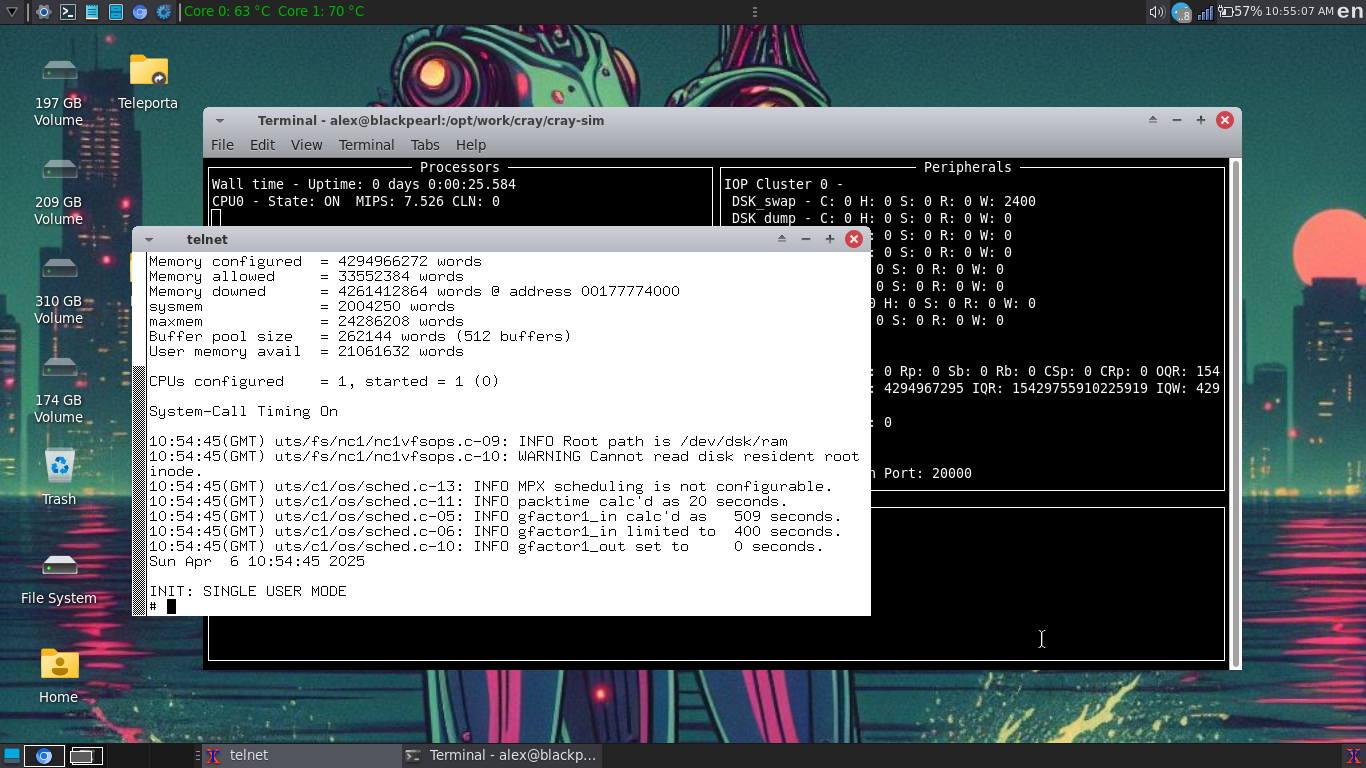Viewport: 1366px width, 768px height.
Task: Click the network signal strength icon
Action: click(x=1205, y=12)
